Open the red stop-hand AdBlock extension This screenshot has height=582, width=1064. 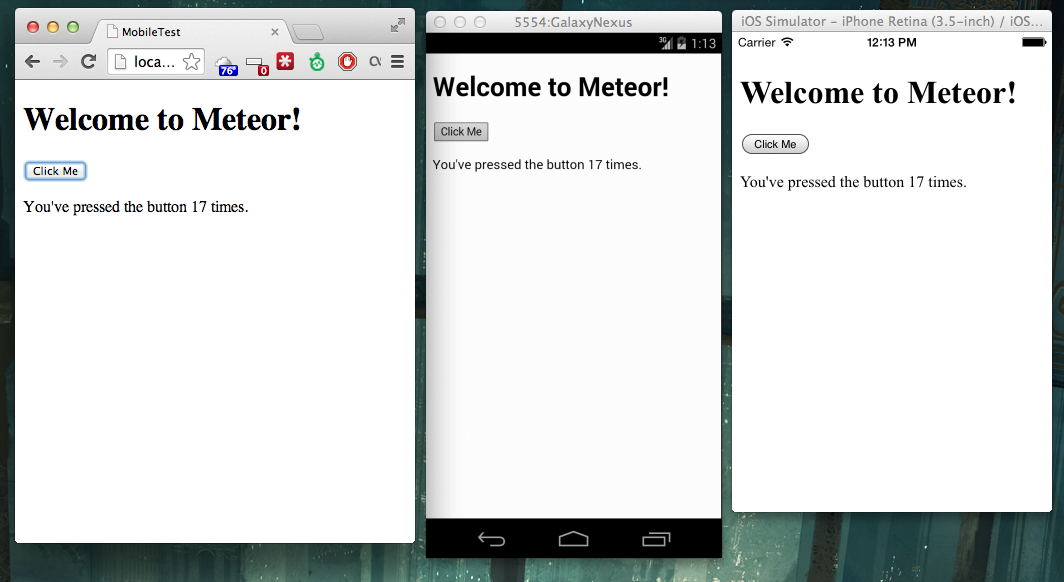[347, 62]
